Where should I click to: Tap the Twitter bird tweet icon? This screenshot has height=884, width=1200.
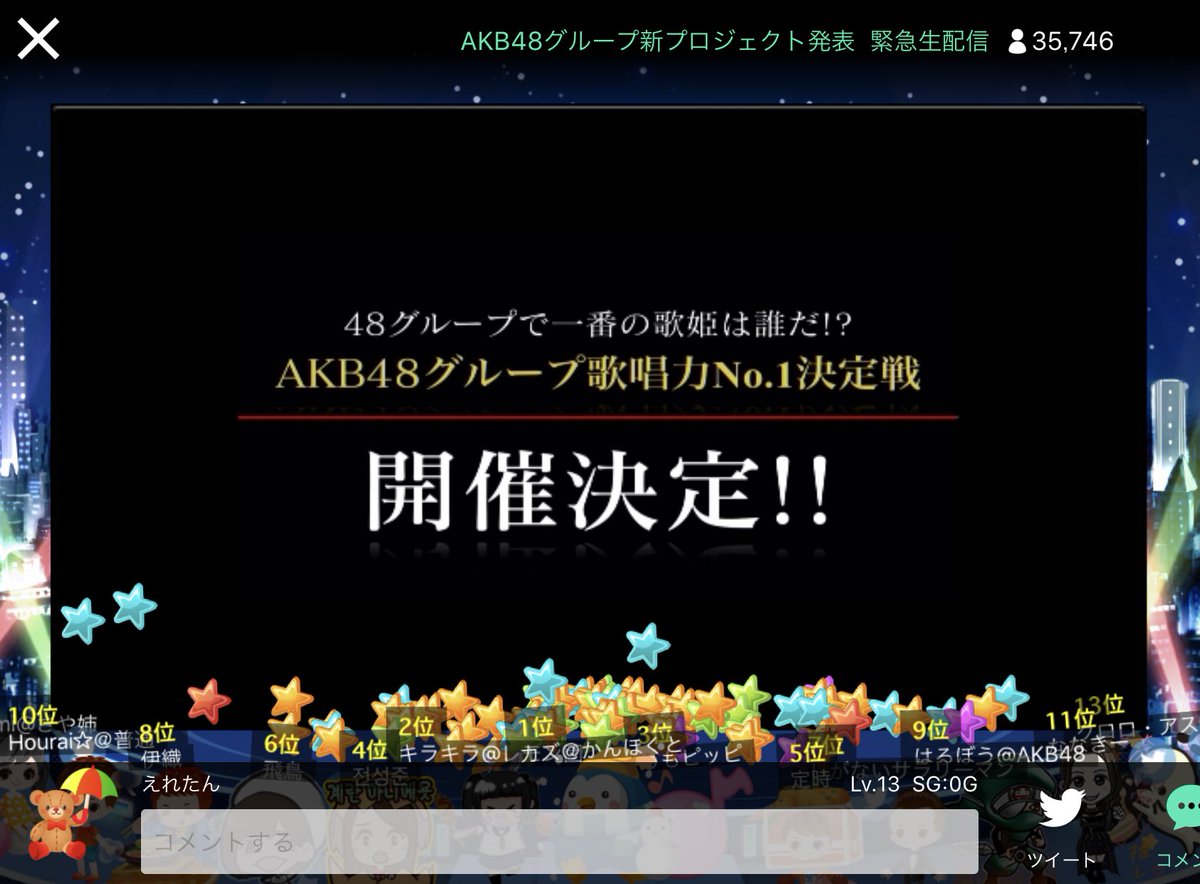point(1062,809)
